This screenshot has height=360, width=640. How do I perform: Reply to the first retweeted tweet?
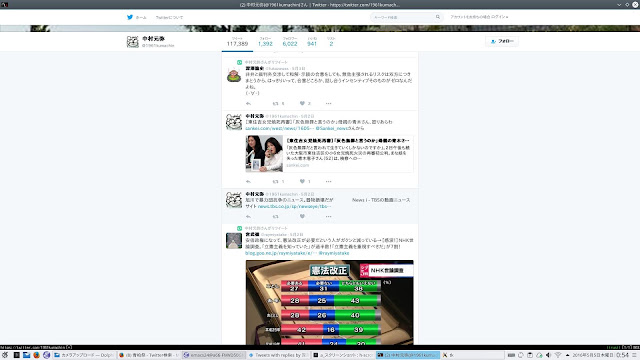248,103
